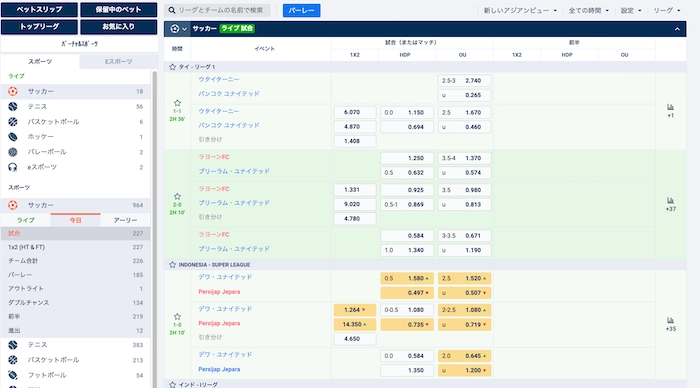Click the soccer icon with count 964

13,205
